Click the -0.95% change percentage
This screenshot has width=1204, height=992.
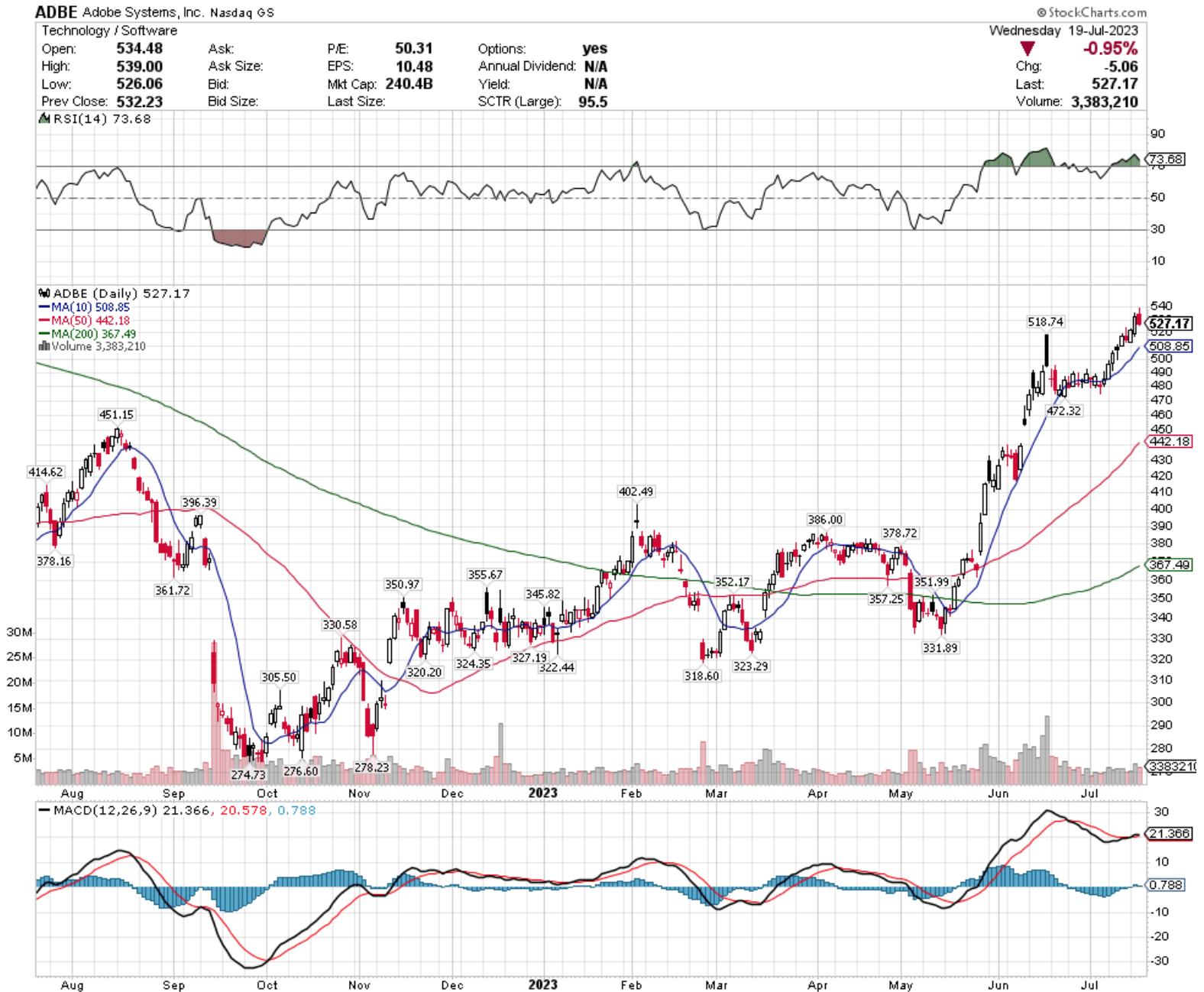(1110, 48)
